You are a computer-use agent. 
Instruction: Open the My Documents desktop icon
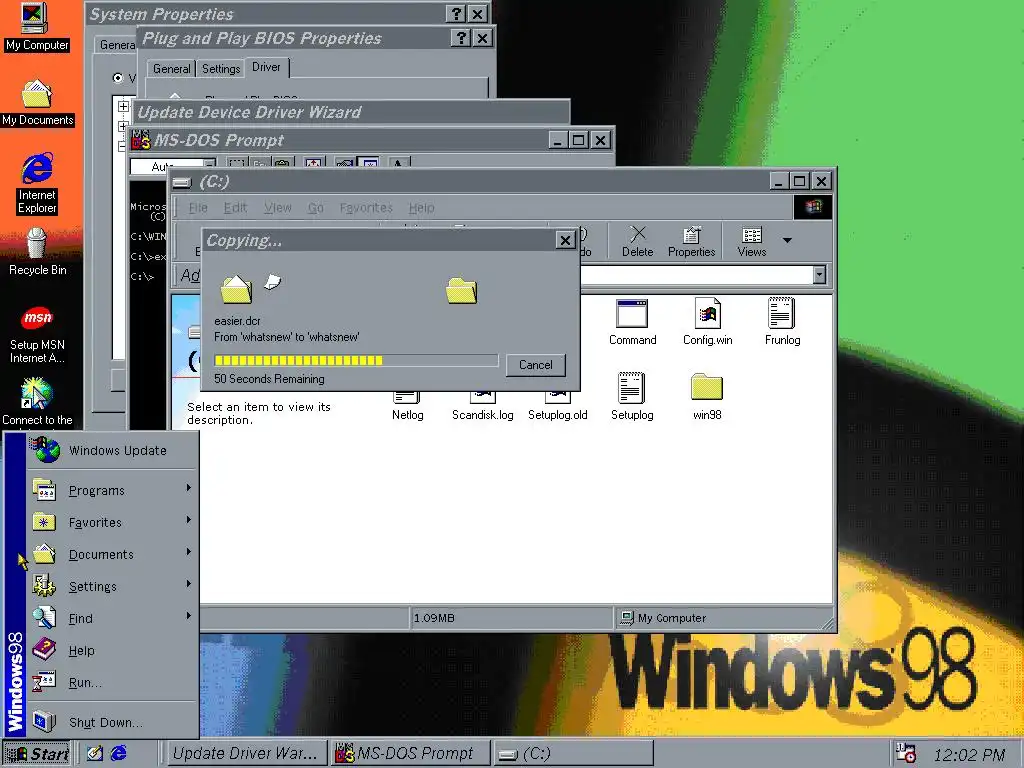37,102
